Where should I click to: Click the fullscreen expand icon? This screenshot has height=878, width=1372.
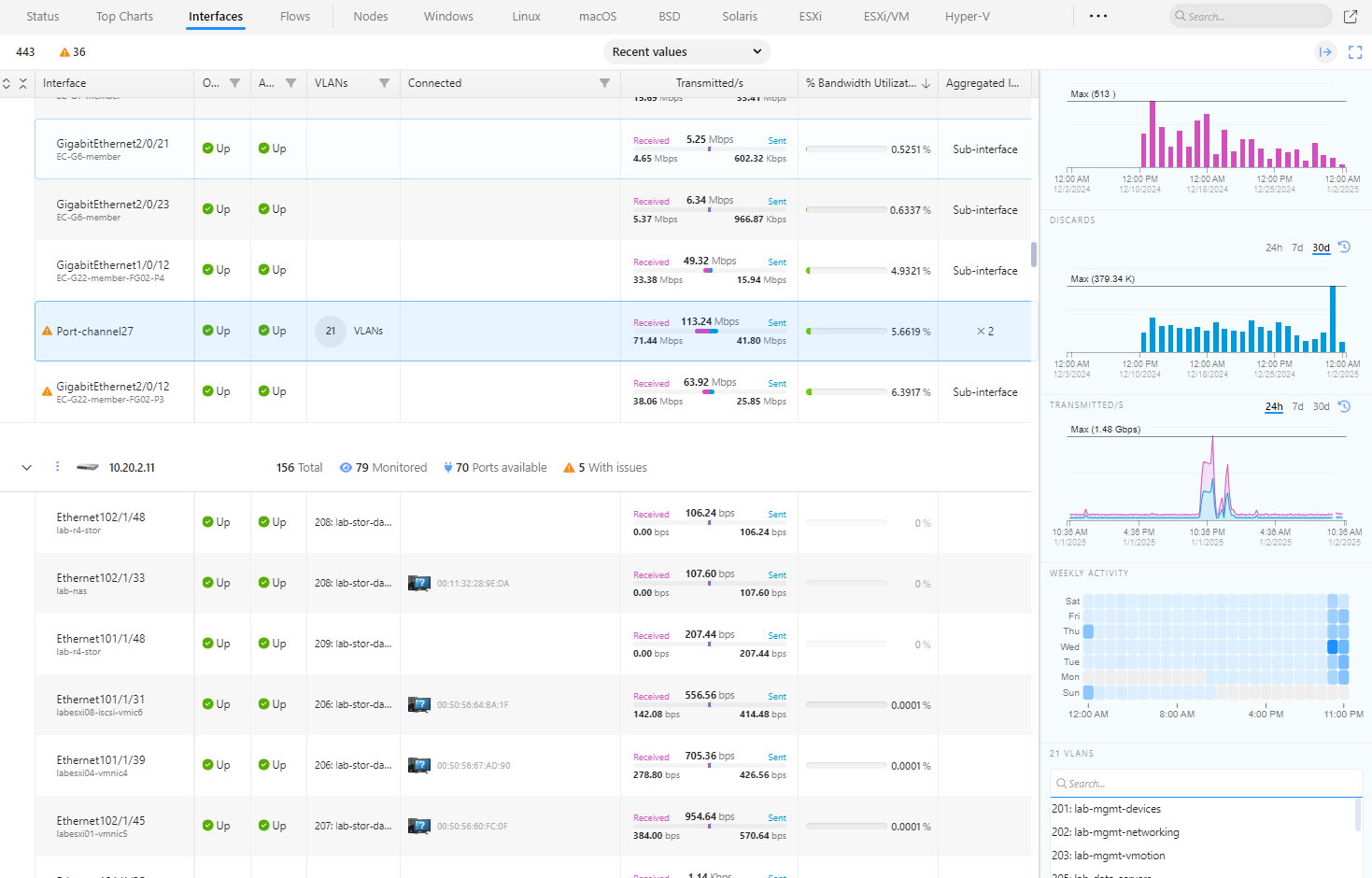[x=1355, y=52]
